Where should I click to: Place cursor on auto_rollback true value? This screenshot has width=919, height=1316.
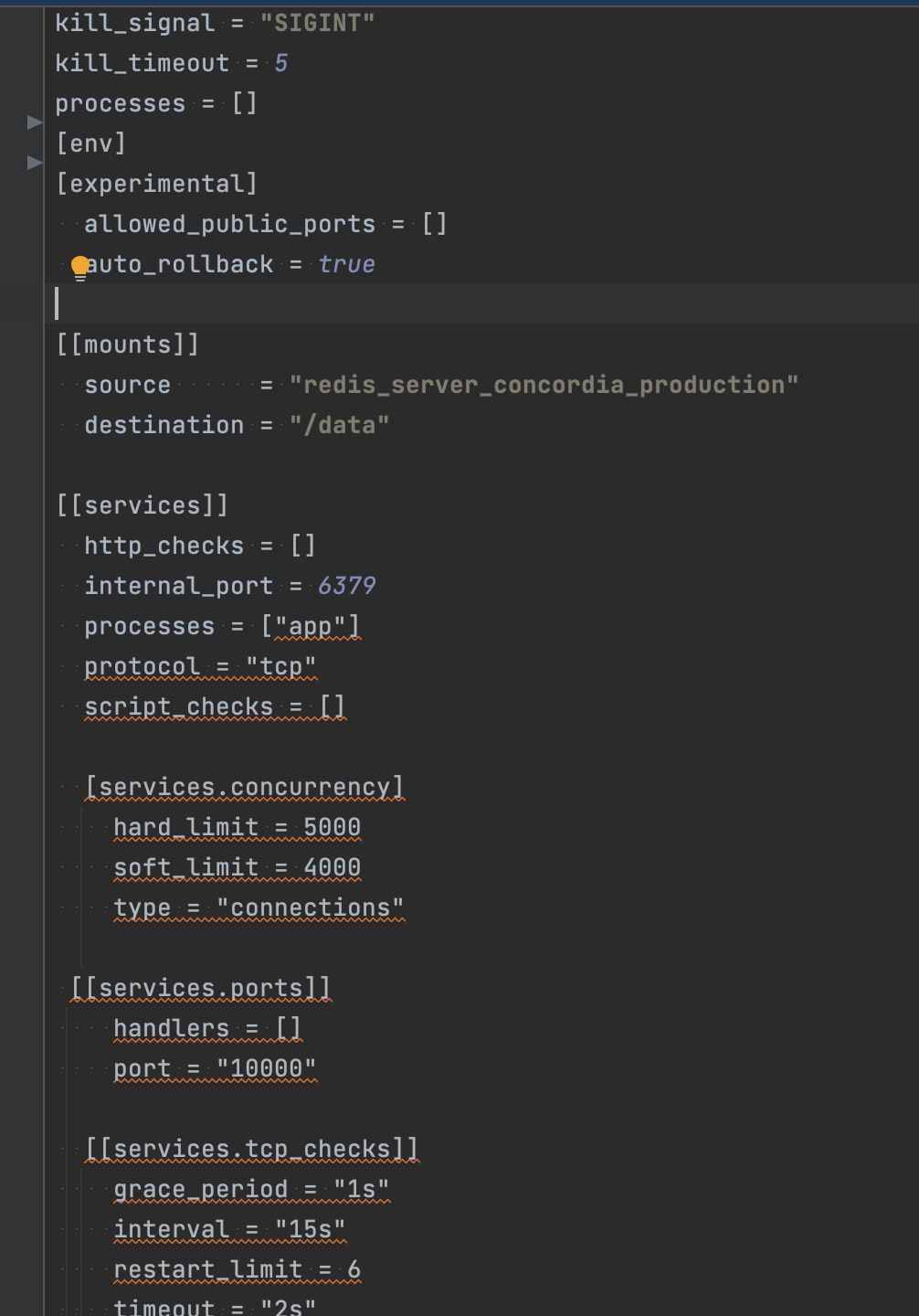point(346,264)
